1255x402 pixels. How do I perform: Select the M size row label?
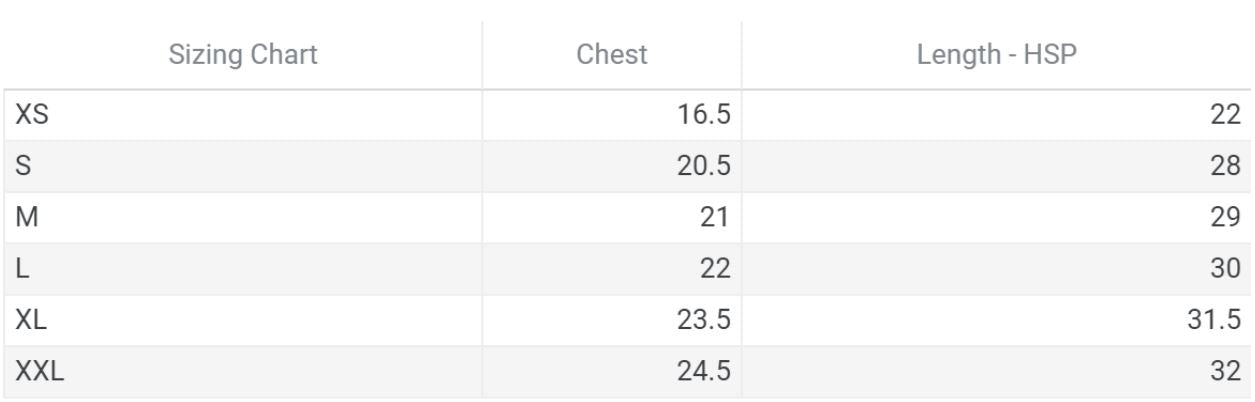26,218
